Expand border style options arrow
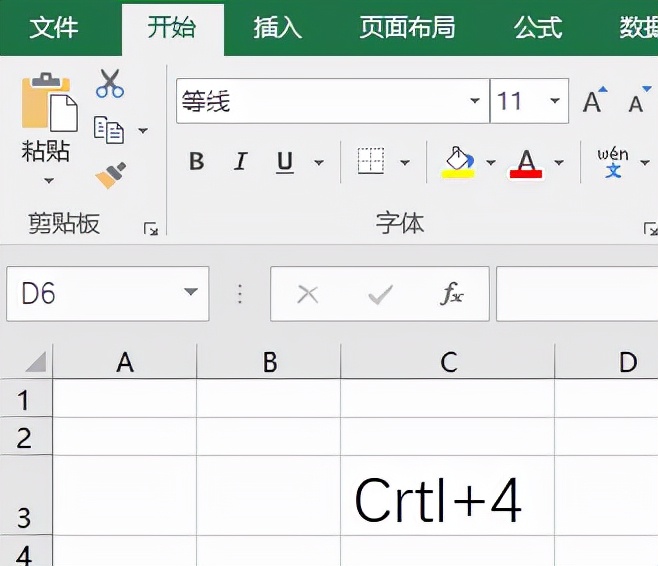The image size is (658, 566). 405,162
